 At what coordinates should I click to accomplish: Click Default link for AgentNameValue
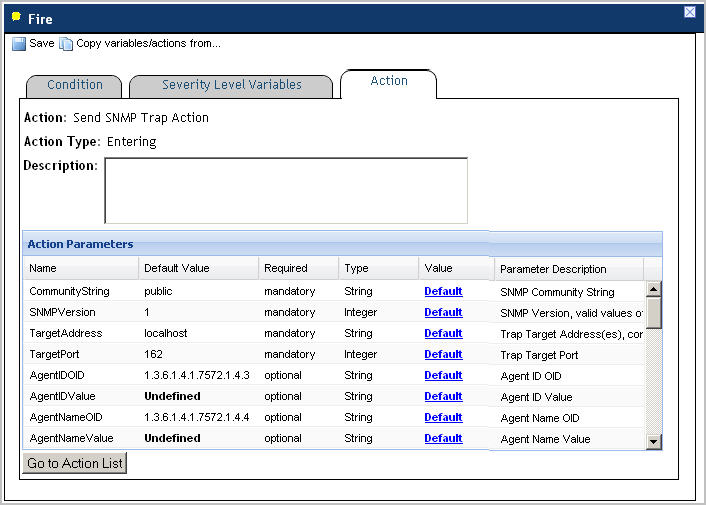pos(443,438)
